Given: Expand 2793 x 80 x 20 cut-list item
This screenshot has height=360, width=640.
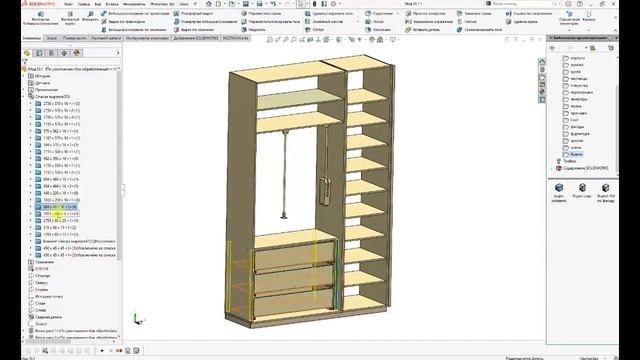Looking at the screenshot, I should coord(31,220).
